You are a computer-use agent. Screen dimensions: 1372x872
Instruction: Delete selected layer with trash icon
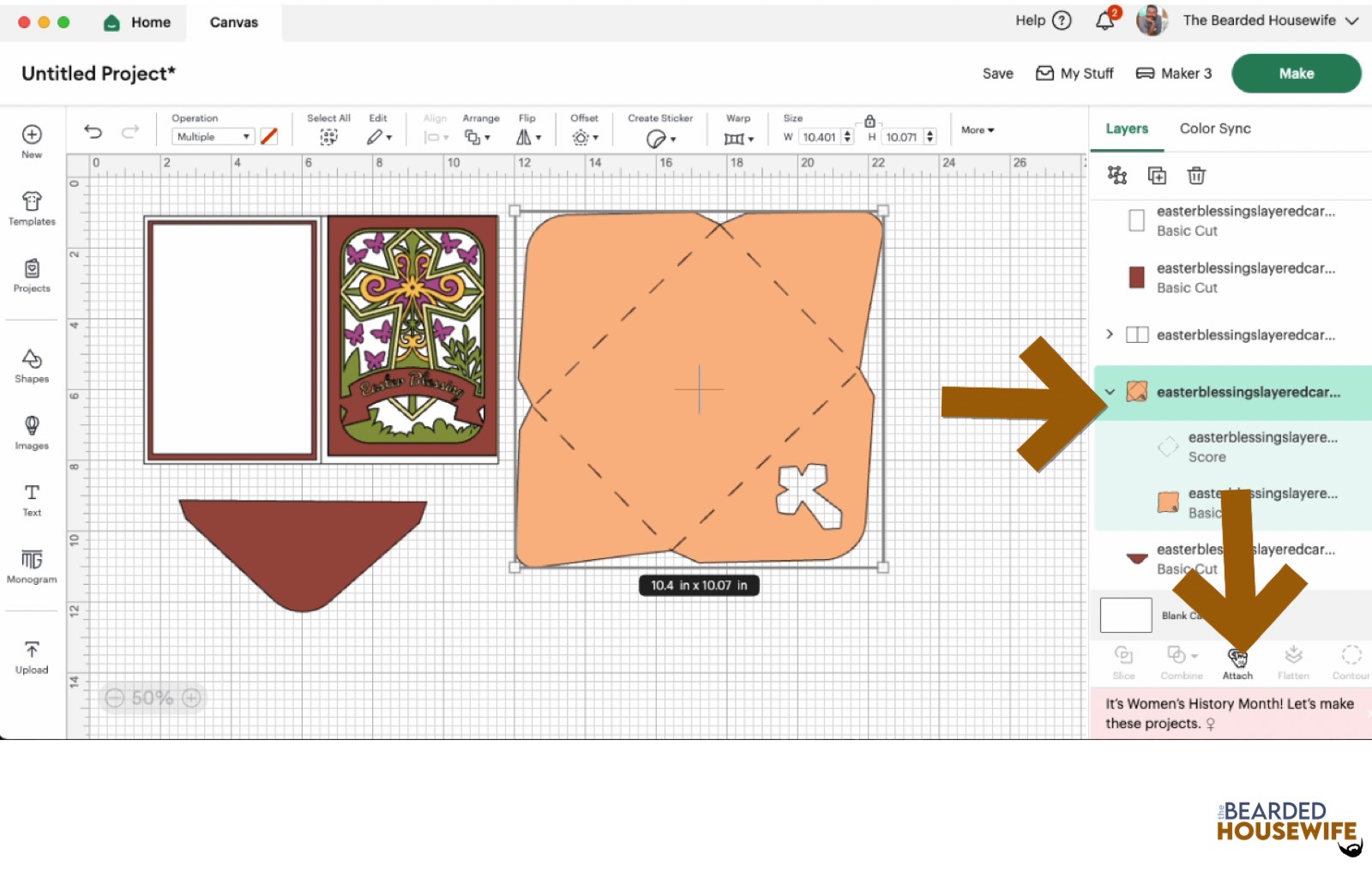coord(1196,176)
